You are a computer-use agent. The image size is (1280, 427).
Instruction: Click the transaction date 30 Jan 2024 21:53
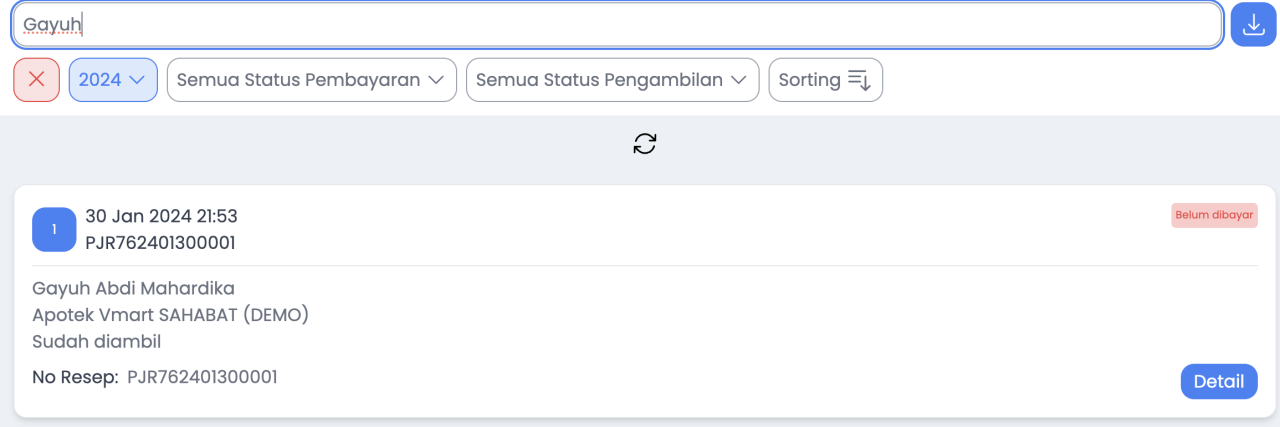(x=161, y=216)
